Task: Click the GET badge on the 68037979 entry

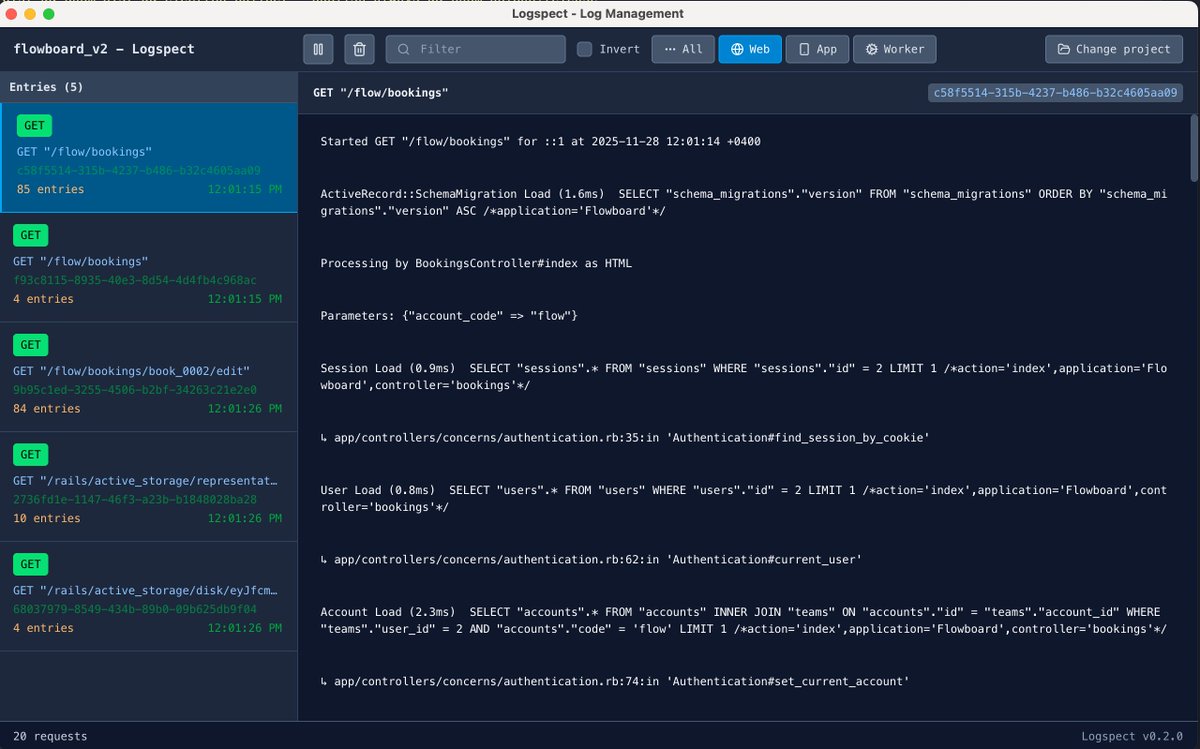Action: click(31, 565)
